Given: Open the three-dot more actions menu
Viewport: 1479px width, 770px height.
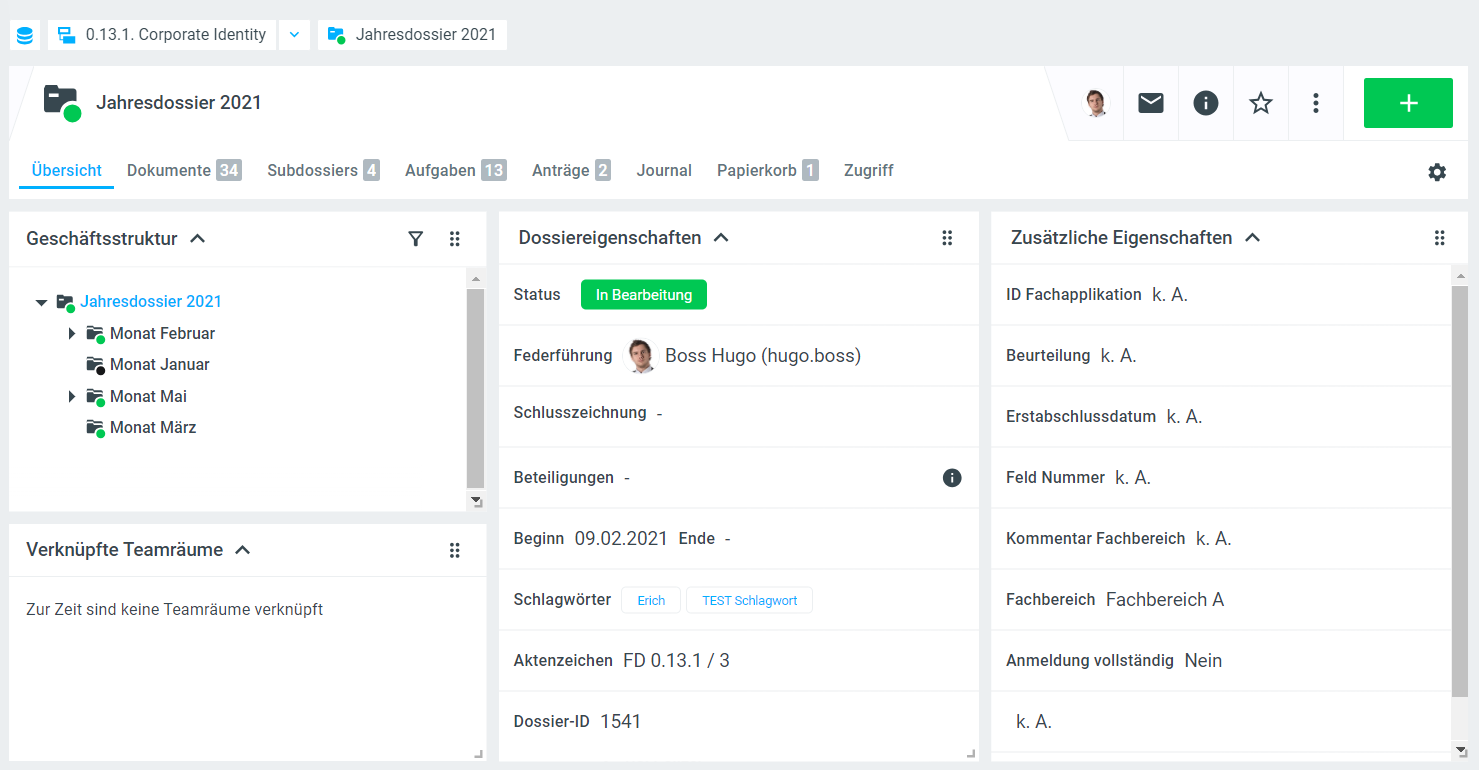Looking at the screenshot, I should pos(1316,103).
